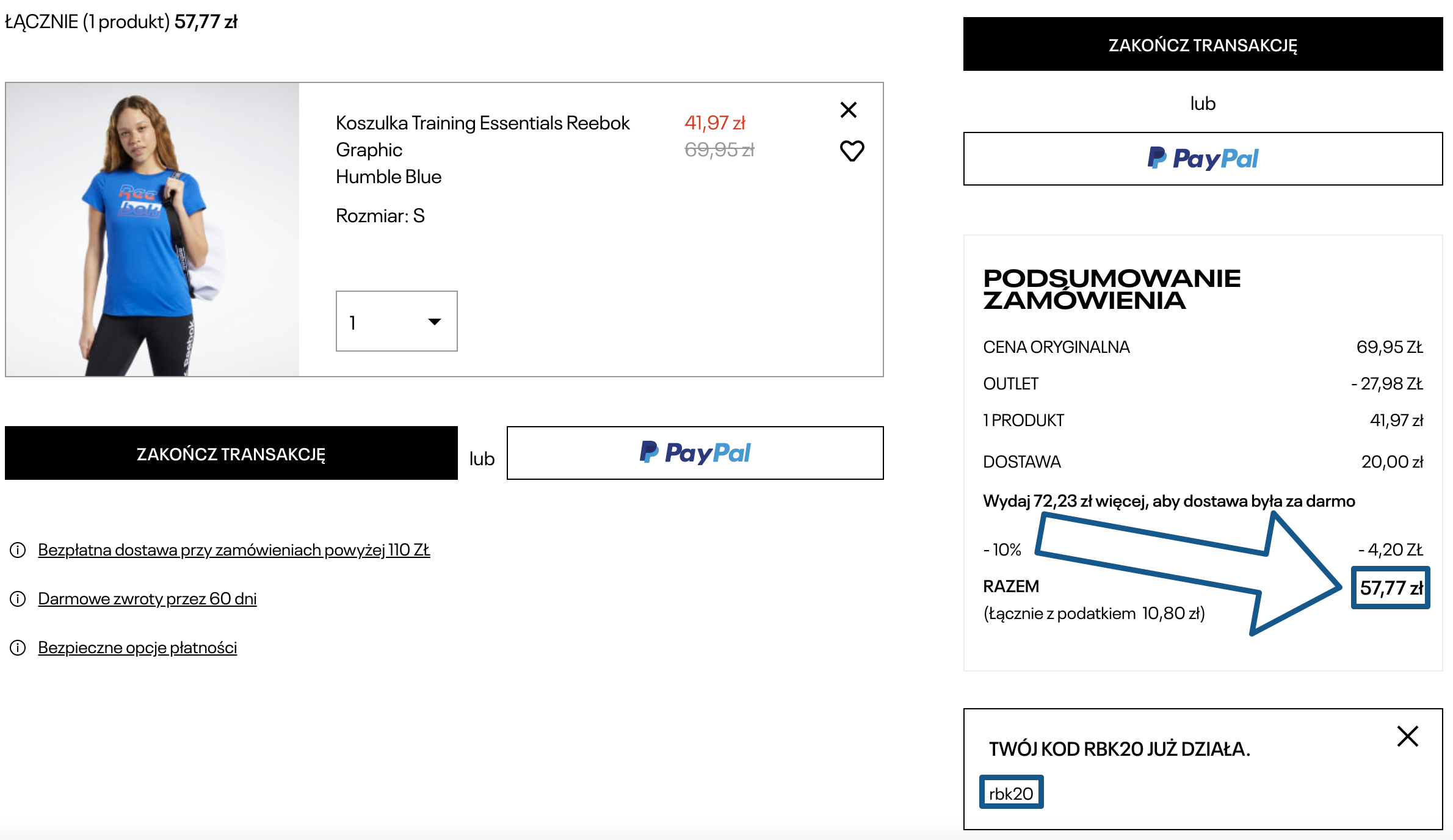Add shirt to wishlist with heart icon
Screen dimensions: 1453x840
(x=852, y=150)
